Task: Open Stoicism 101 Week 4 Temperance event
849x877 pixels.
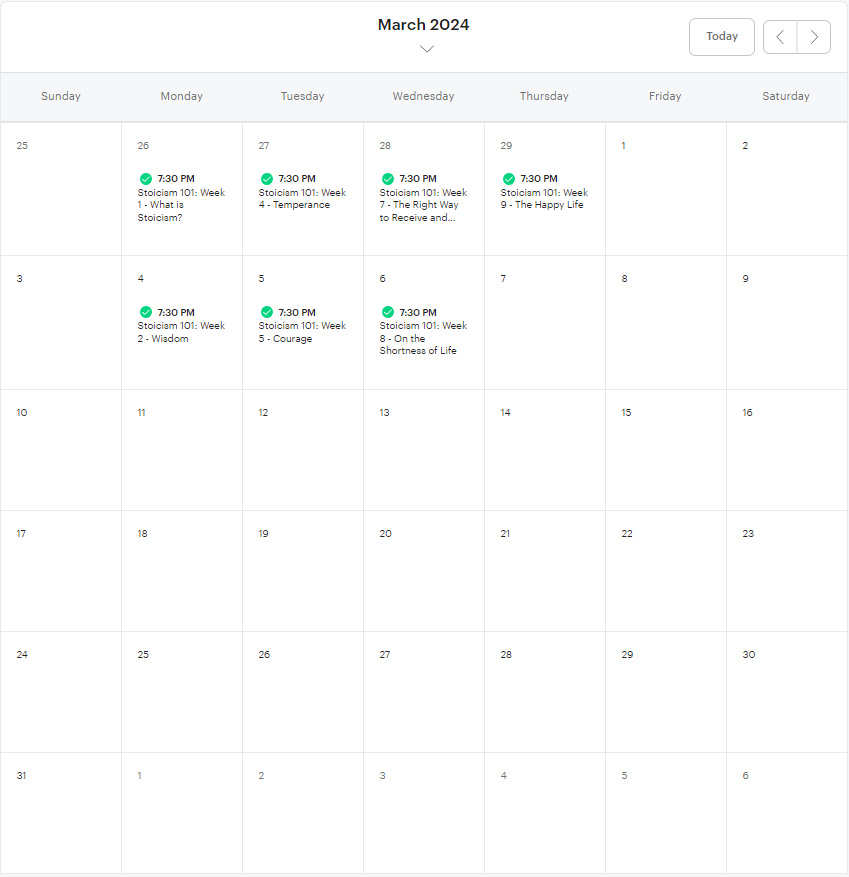Action: [x=302, y=192]
